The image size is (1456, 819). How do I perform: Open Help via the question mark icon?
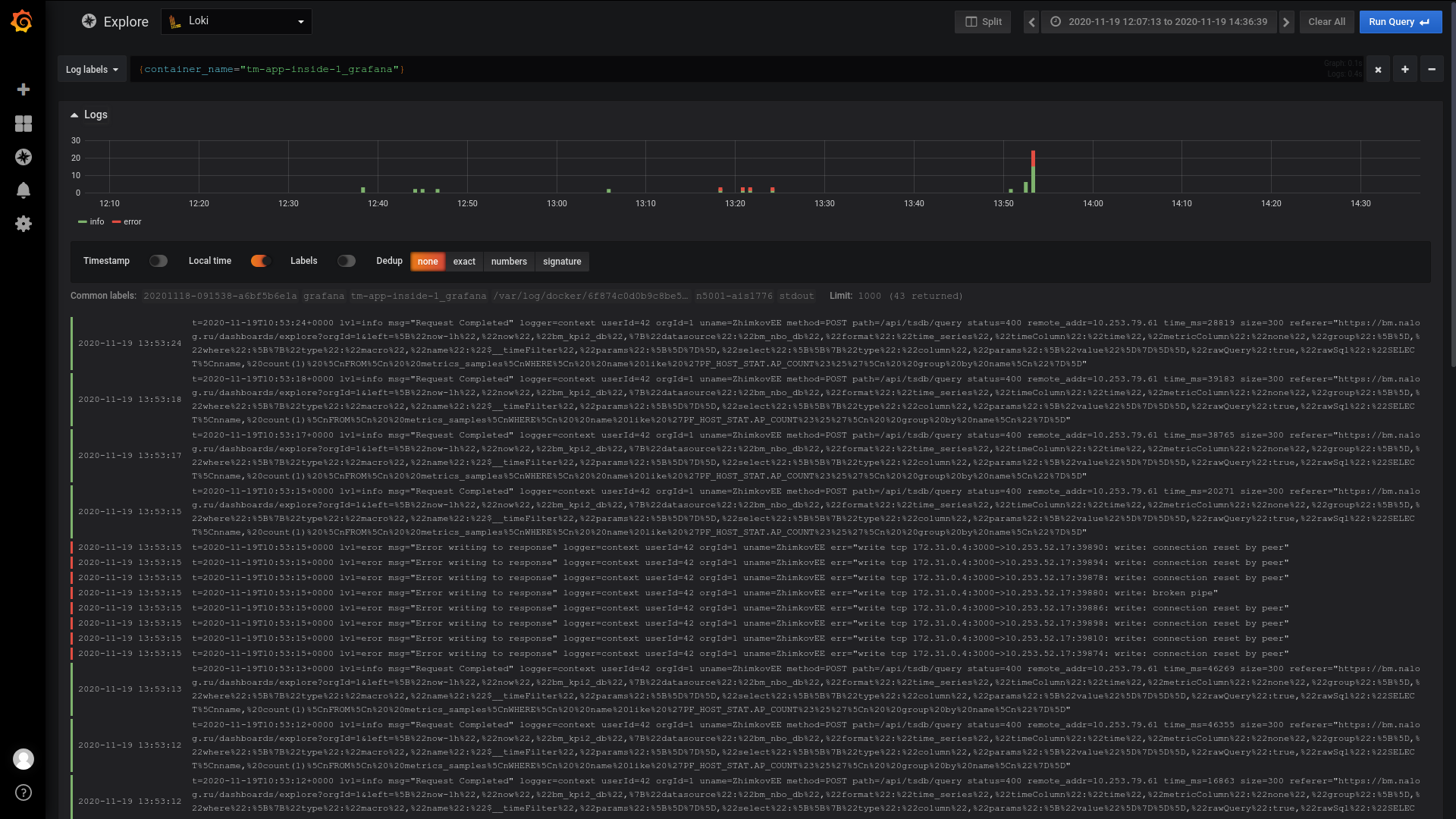[x=24, y=792]
